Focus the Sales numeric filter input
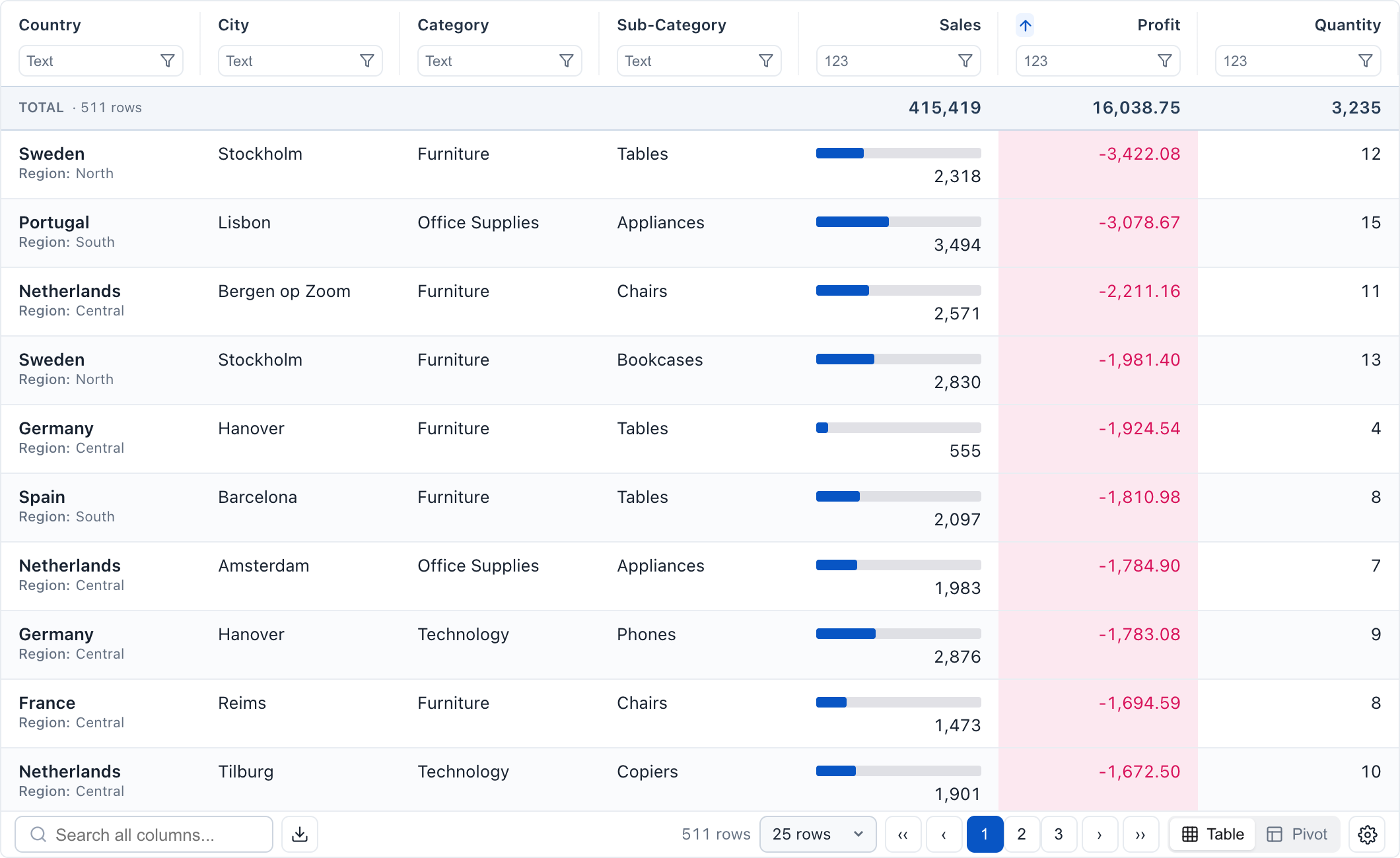 (899, 61)
